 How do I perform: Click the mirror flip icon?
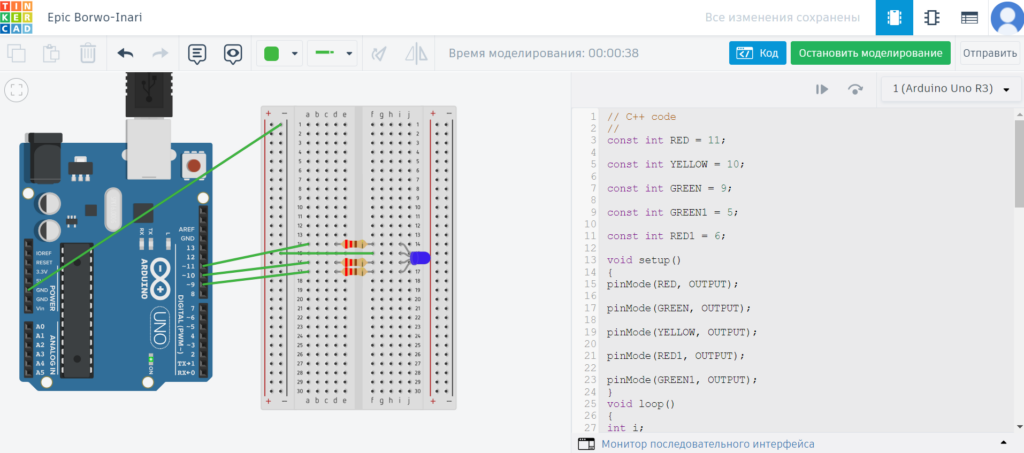coord(415,54)
